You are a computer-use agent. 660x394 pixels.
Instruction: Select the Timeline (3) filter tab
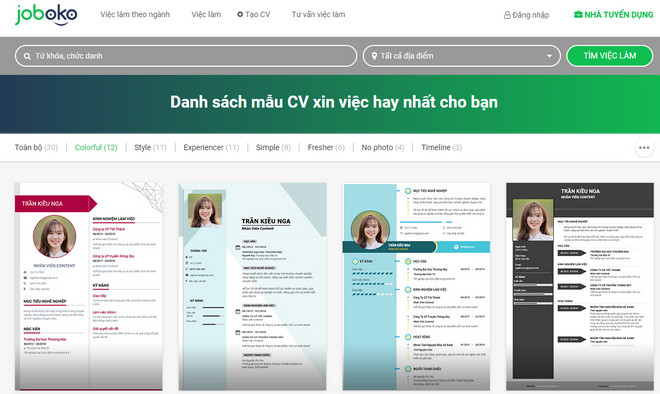click(442, 147)
